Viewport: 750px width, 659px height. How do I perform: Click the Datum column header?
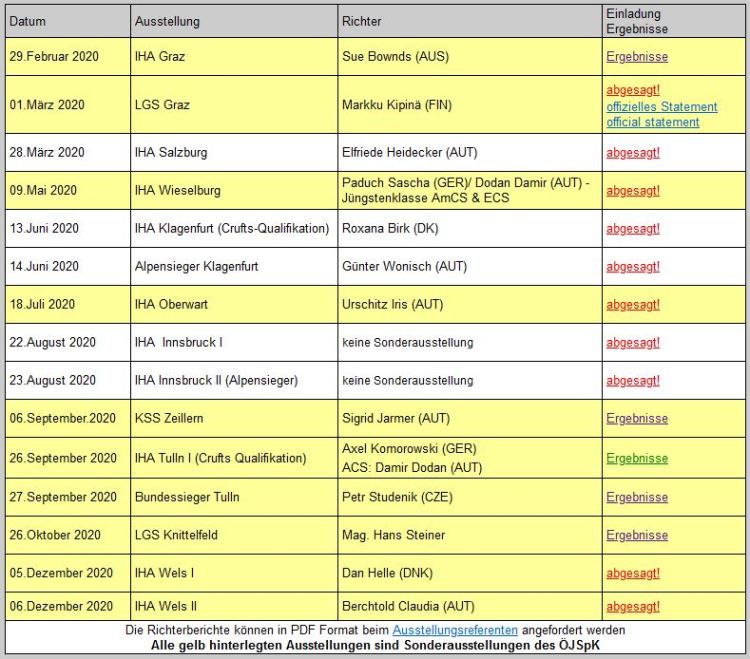28,21
